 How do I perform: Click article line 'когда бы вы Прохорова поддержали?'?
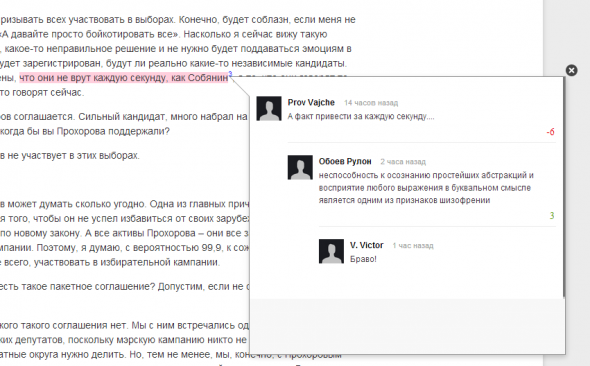click(x=85, y=131)
